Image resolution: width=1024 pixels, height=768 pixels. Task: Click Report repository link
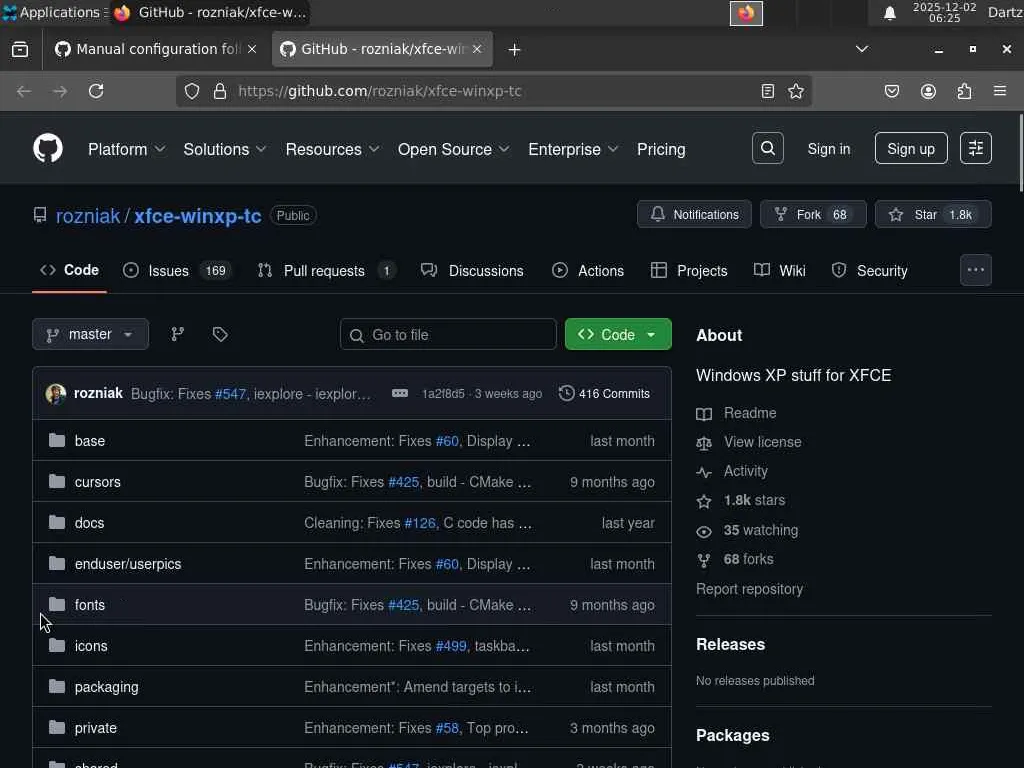(749, 588)
